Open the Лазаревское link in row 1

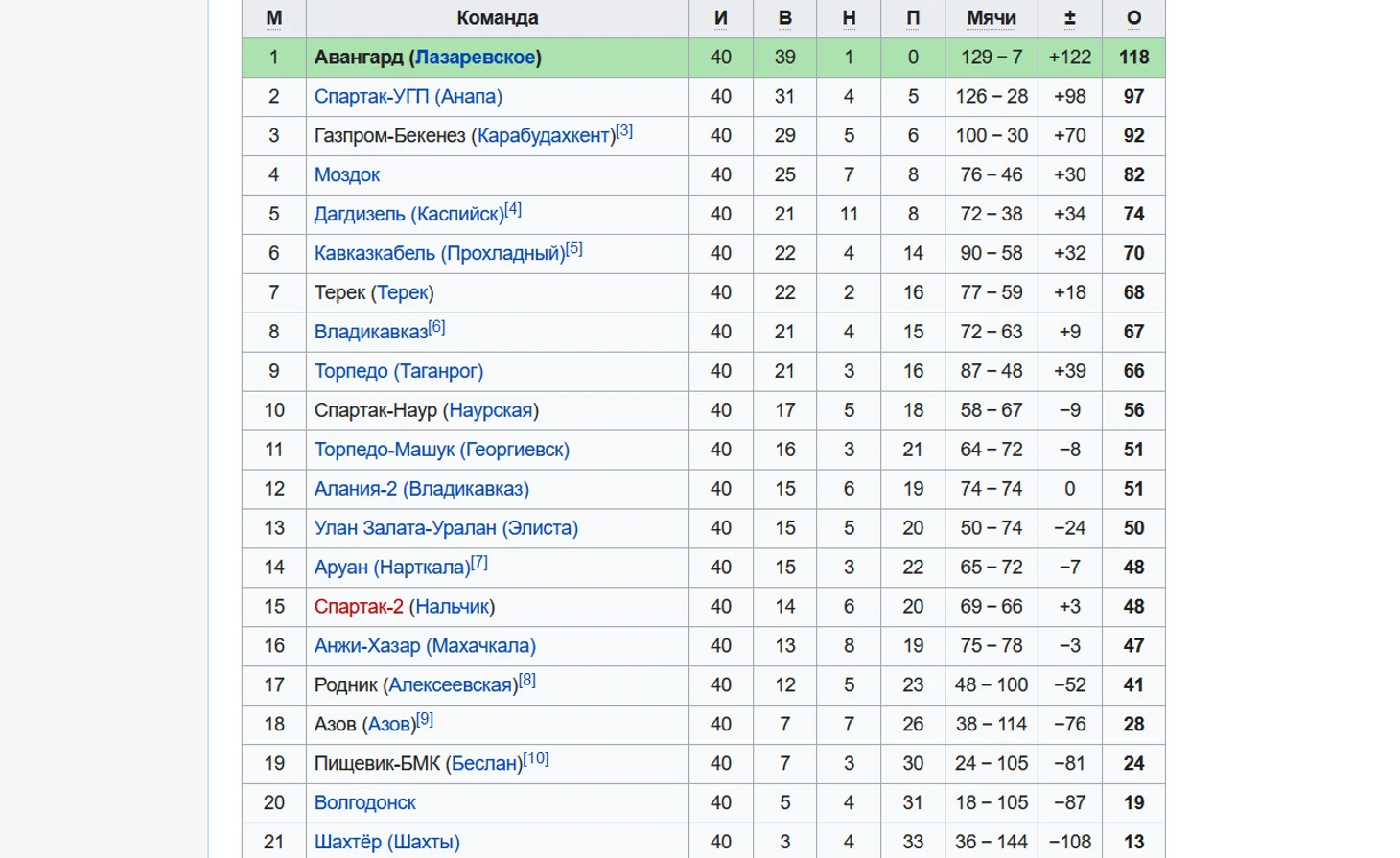click(475, 58)
